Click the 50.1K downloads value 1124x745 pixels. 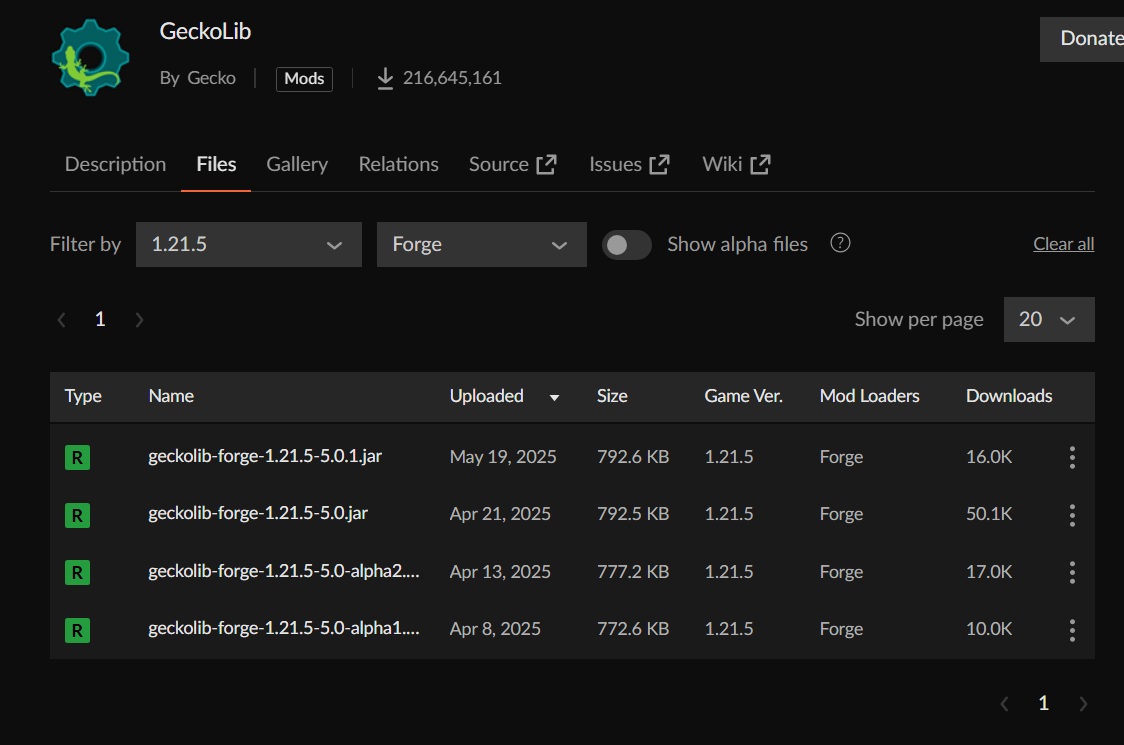click(x=989, y=514)
